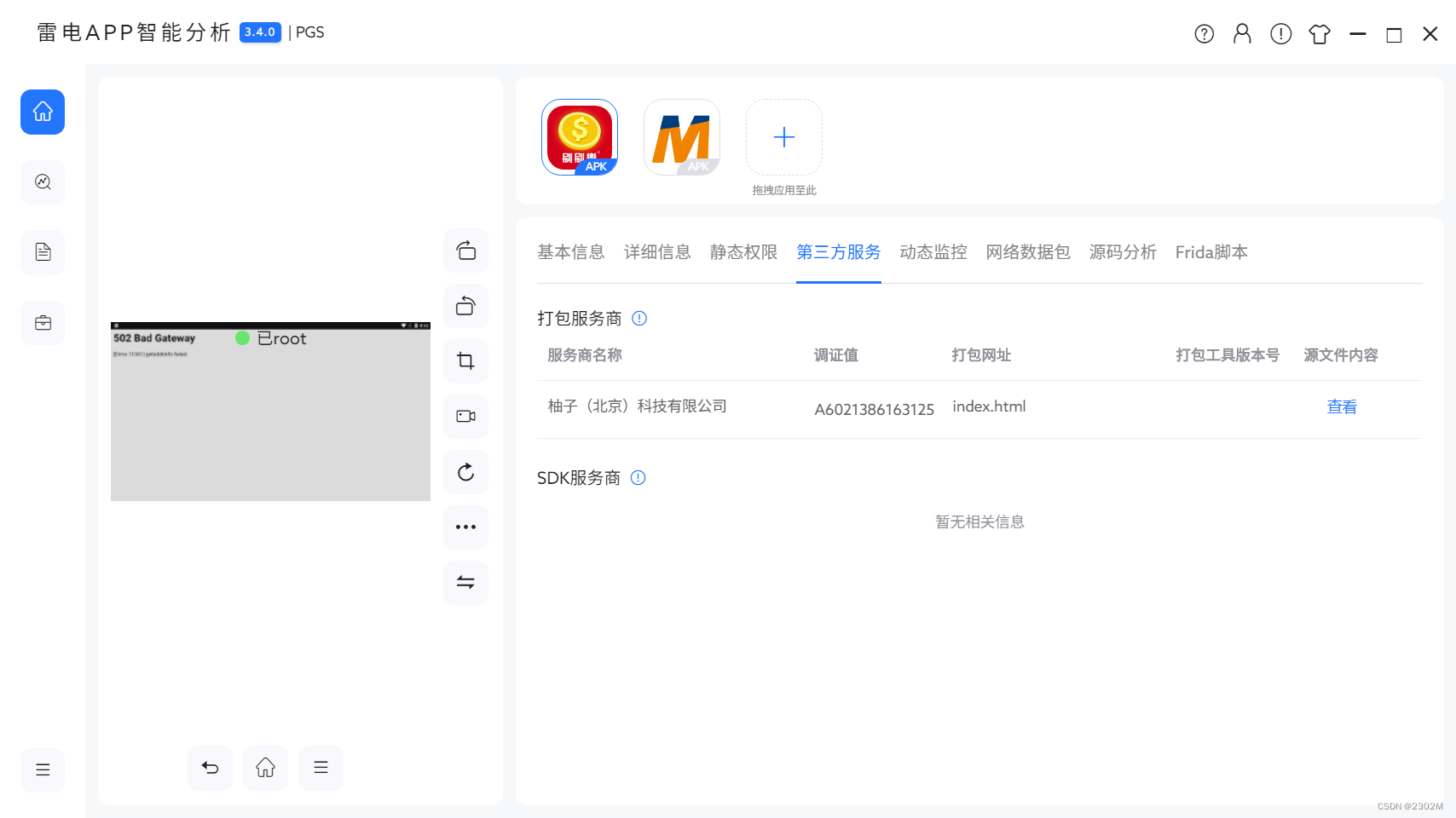Tap the emulator back arrow button
This screenshot has height=818, width=1456.
click(210, 768)
